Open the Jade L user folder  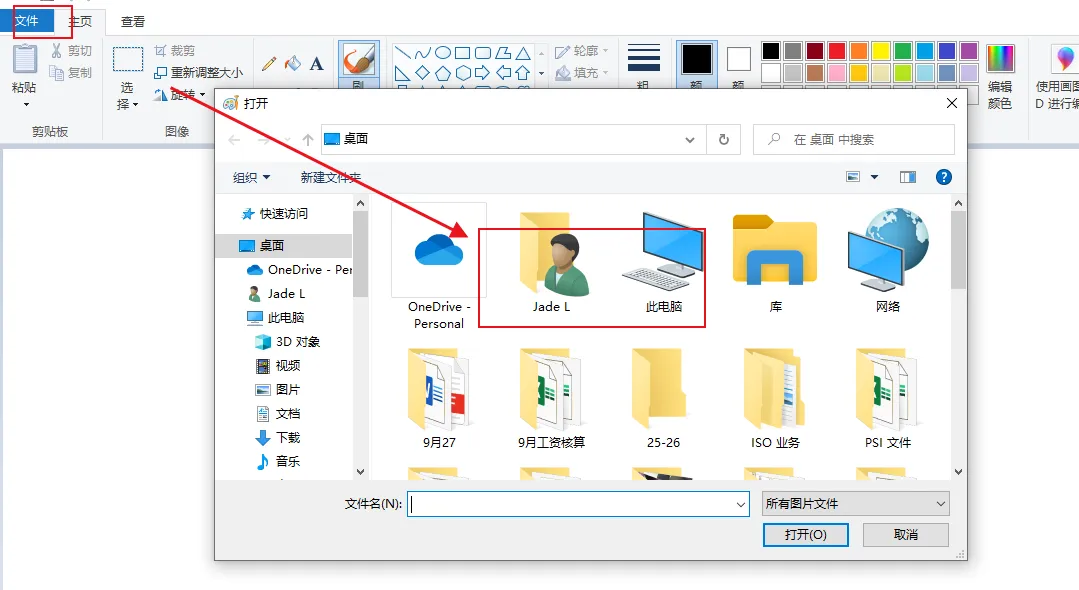pyautogui.click(x=551, y=264)
